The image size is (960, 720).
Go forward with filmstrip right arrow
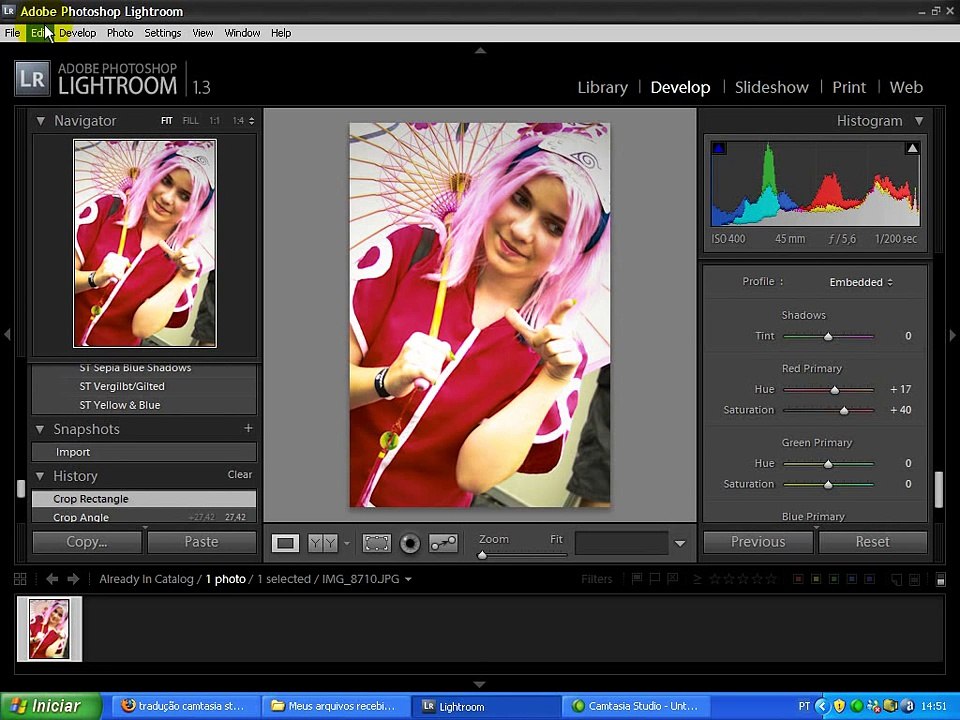(73, 579)
